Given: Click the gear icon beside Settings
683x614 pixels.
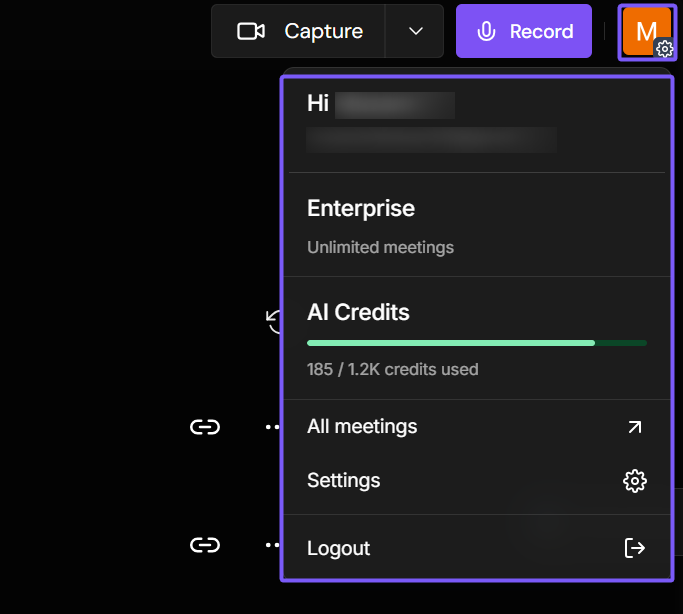Looking at the screenshot, I should point(634,481).
